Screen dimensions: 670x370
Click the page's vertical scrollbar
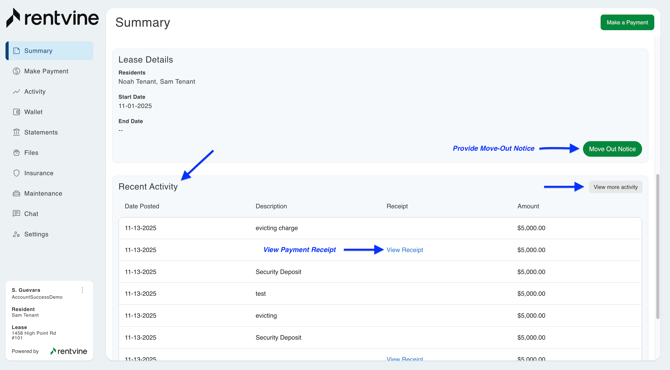tap(658, 246)
